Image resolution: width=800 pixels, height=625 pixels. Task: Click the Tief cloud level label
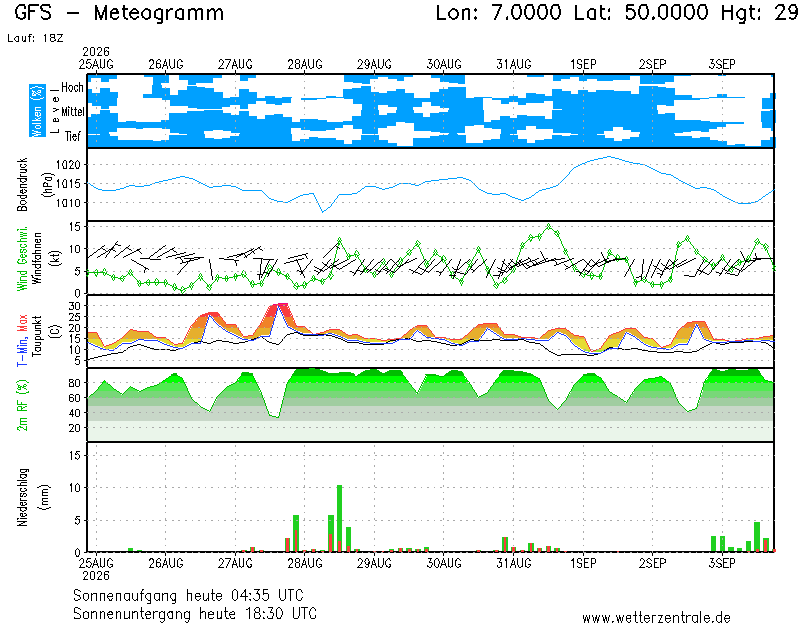(x=72, y=136)
